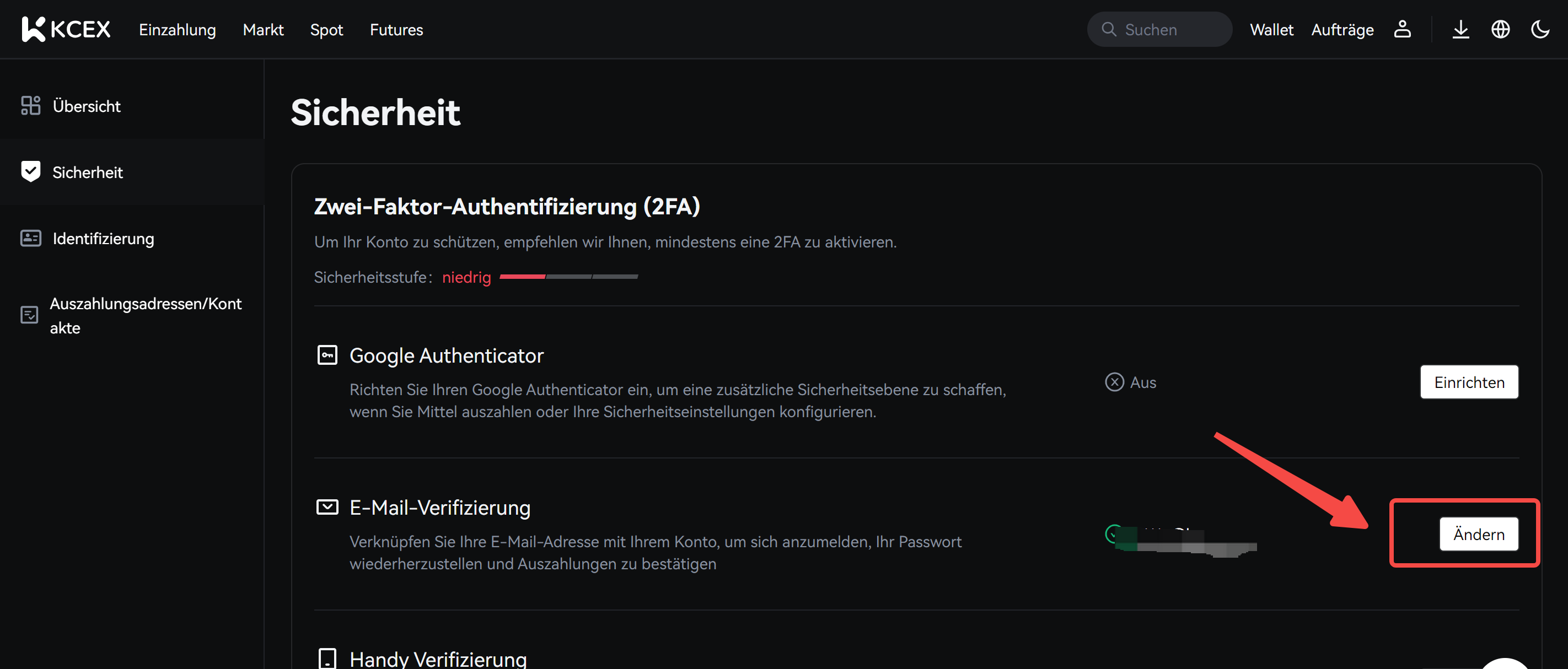This screenshot has width=1568, height=669.
Task: Click Einrichten for Google Authenticator
Action: pyautogui.click(x=1469, y=382)
